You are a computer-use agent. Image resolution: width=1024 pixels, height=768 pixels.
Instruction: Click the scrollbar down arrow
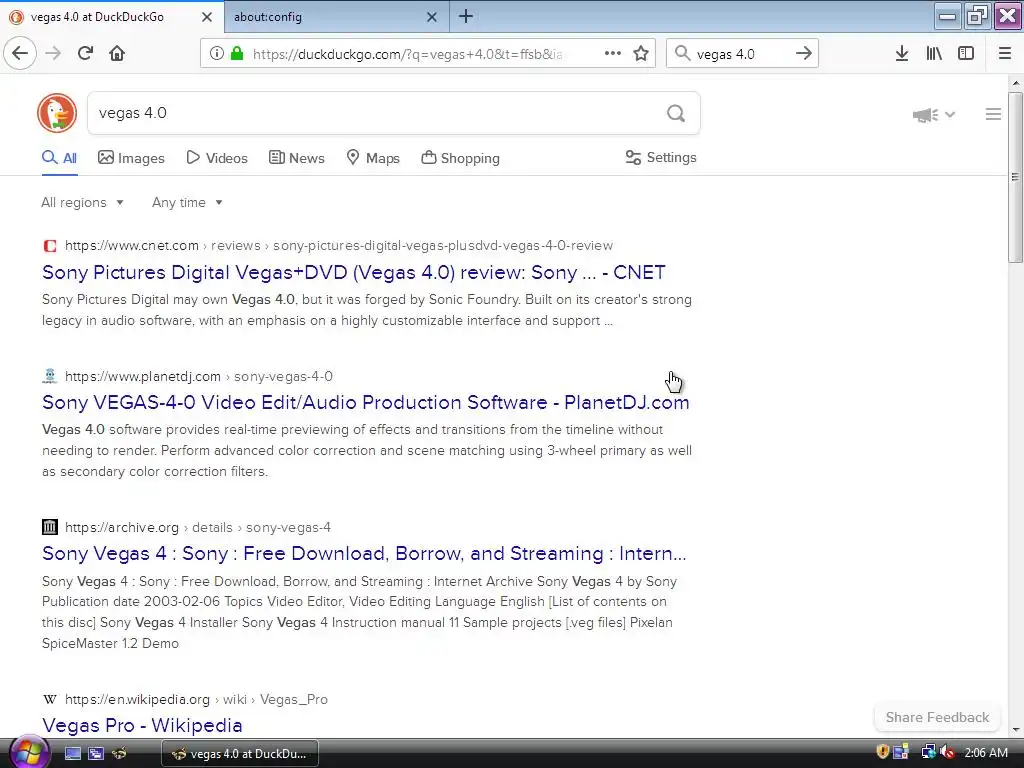click(1016, 730)
